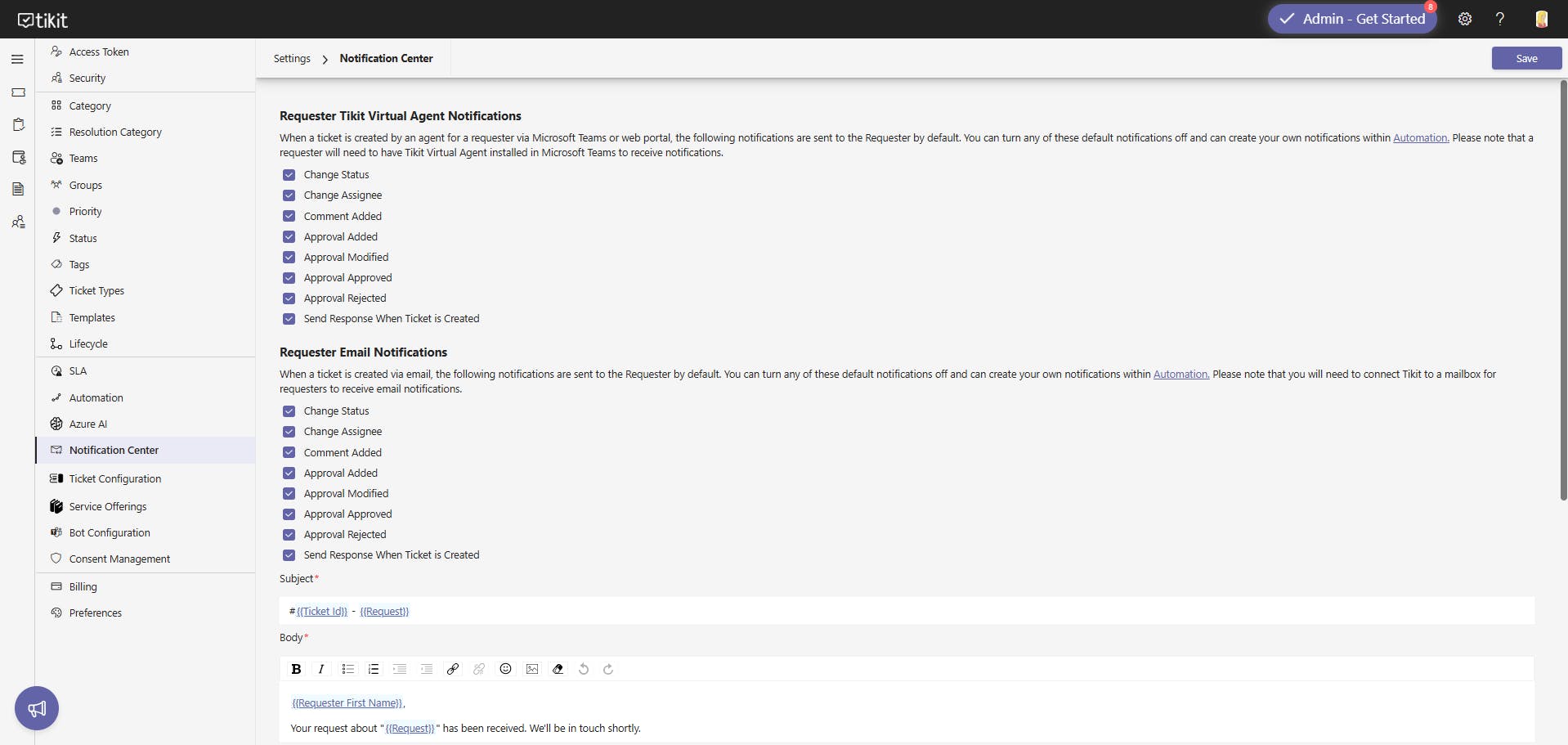Select Resolution Category in sidebar

[115, 132]
